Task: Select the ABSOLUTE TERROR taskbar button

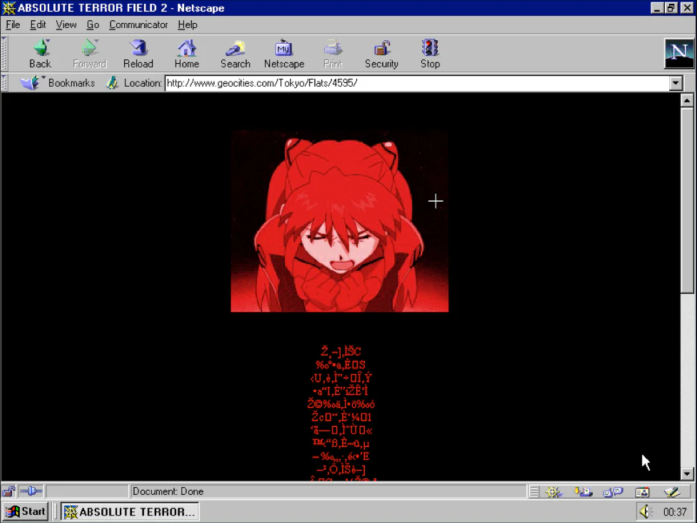Action: tap(128, 512)
